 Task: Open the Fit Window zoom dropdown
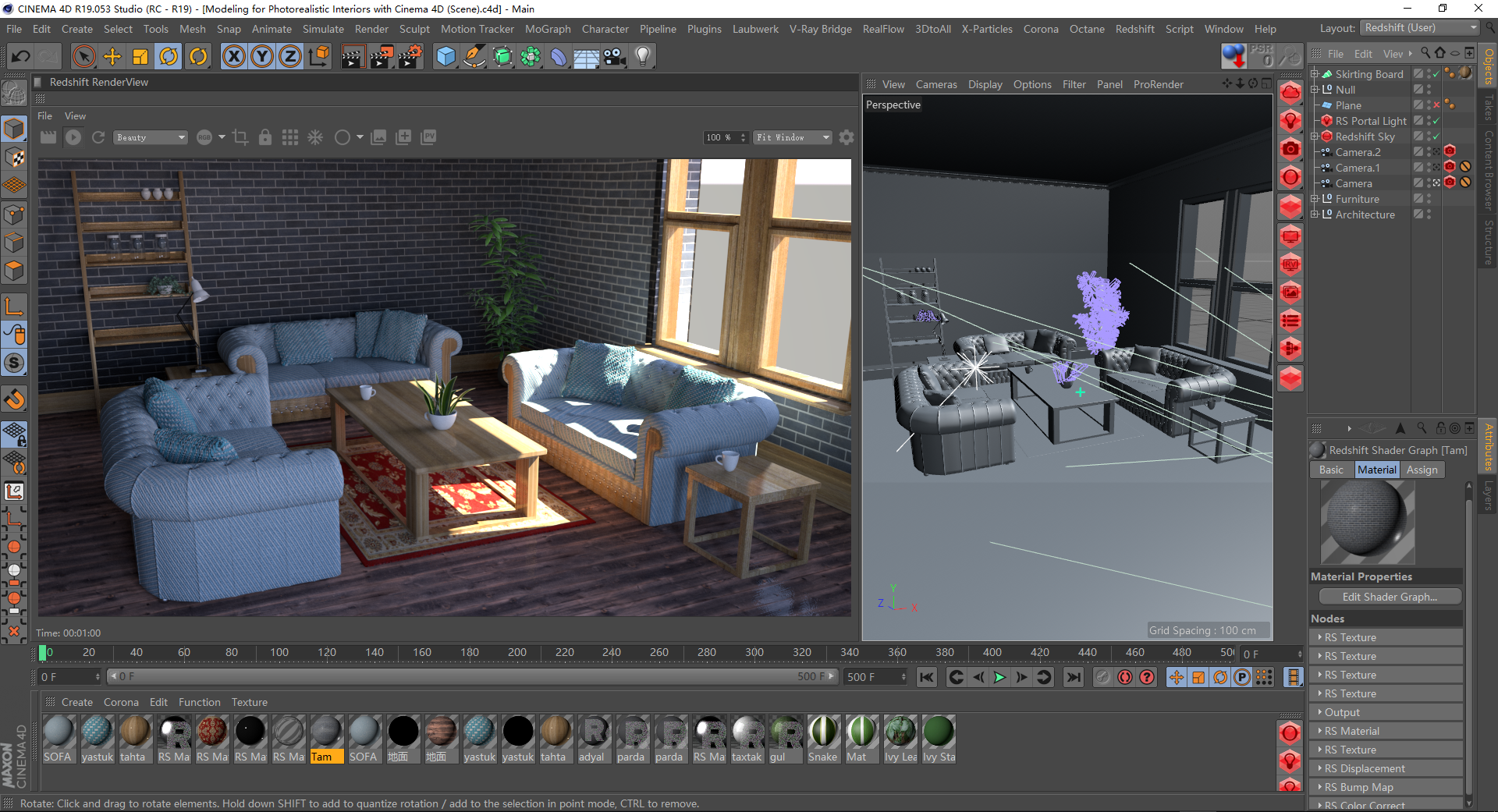coord(792,137)
